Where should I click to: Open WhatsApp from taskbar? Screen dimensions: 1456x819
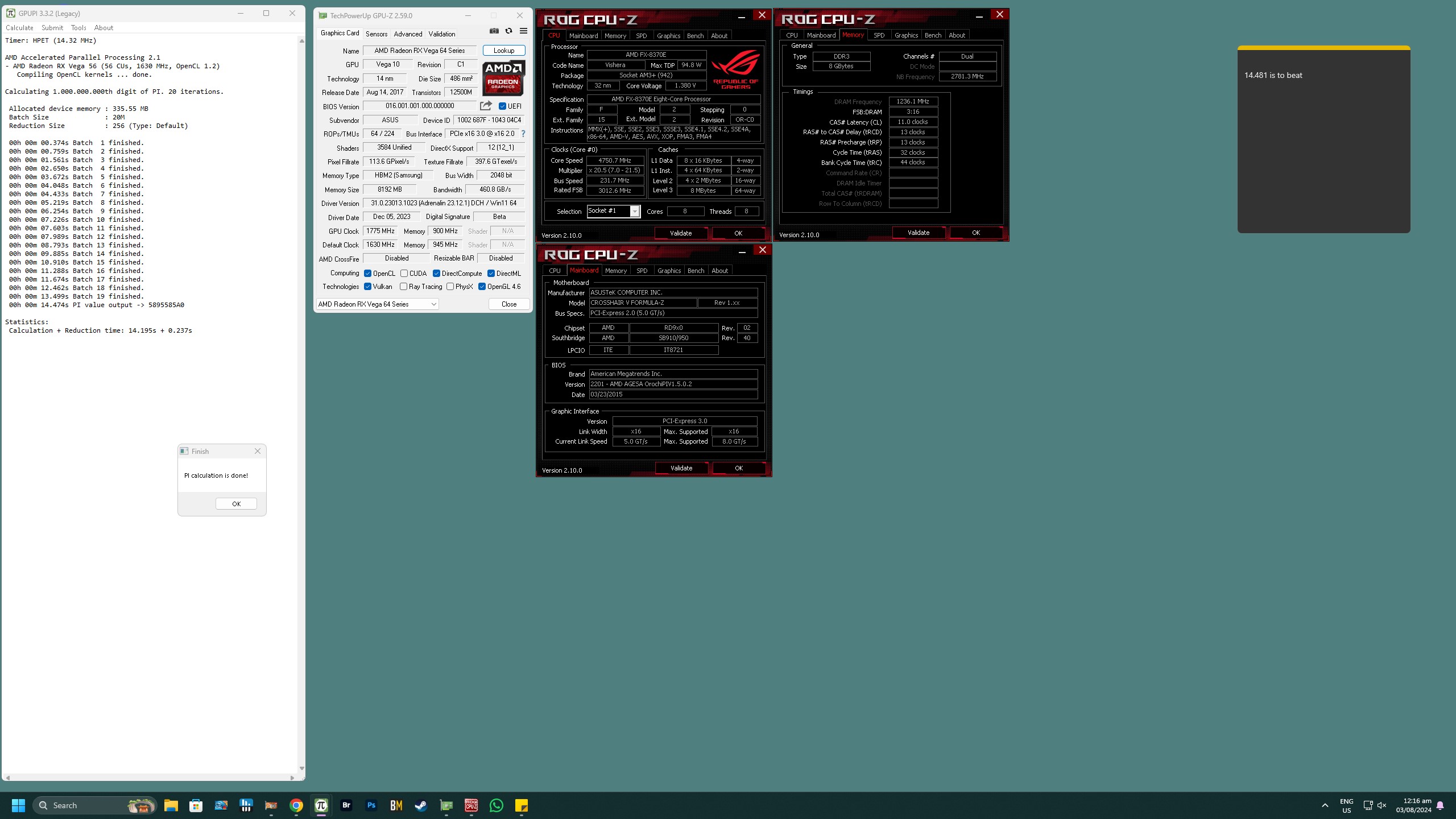[x=497, y=805]
